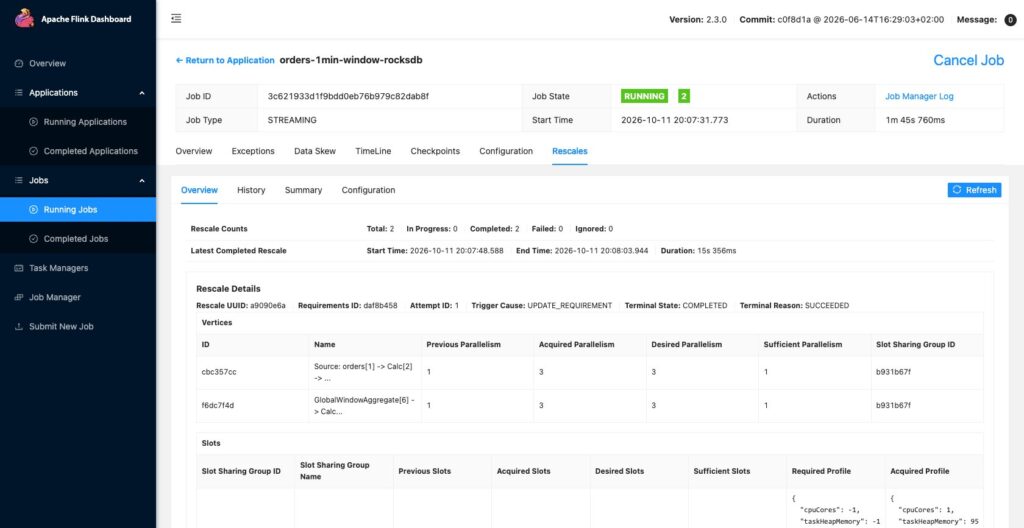This screenshot has width=1024, height=528.
Task: Switch to the Data Skew tab
Action: pyautogui.click(x=315, y=151)
